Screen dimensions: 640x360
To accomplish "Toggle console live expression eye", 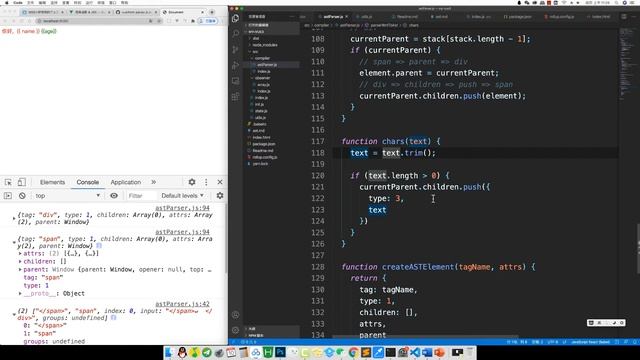I will pos(114,196).
